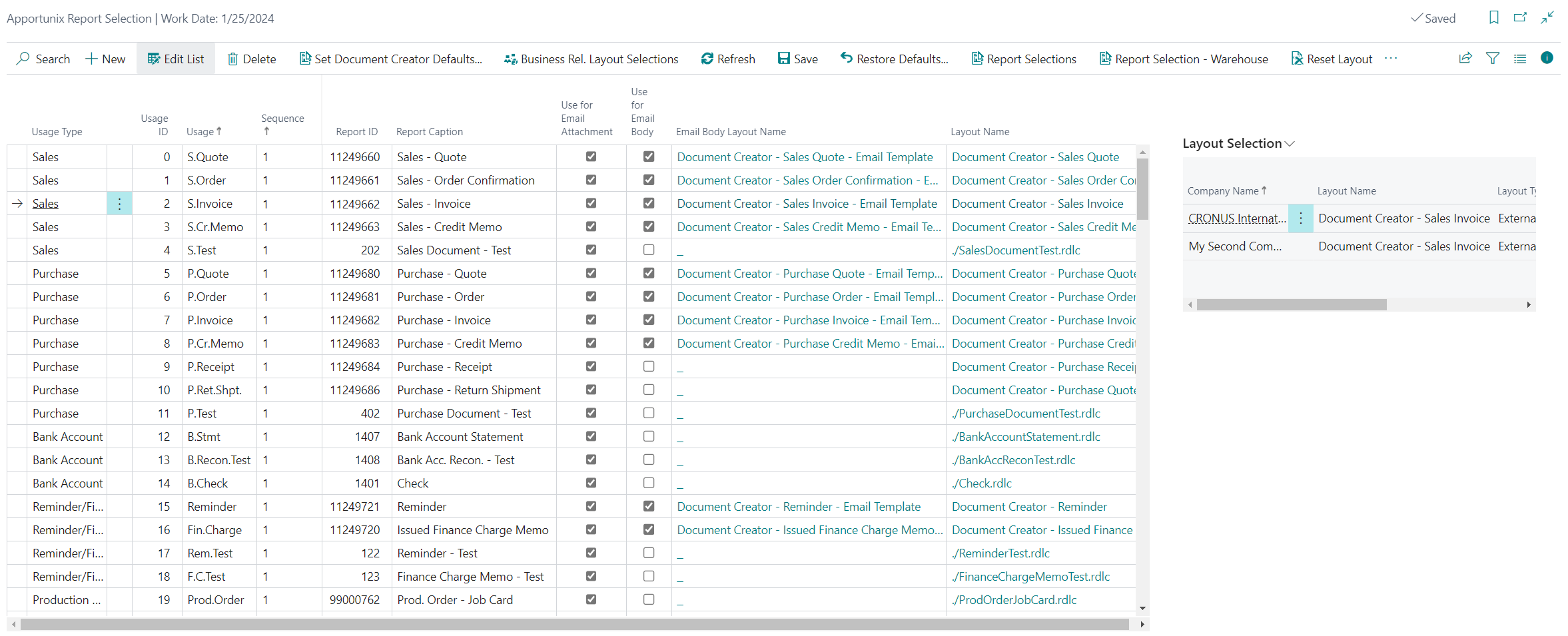
Task: Toggle Email Body checkbox for Sales Document - Test
Action: click(649, 250)
